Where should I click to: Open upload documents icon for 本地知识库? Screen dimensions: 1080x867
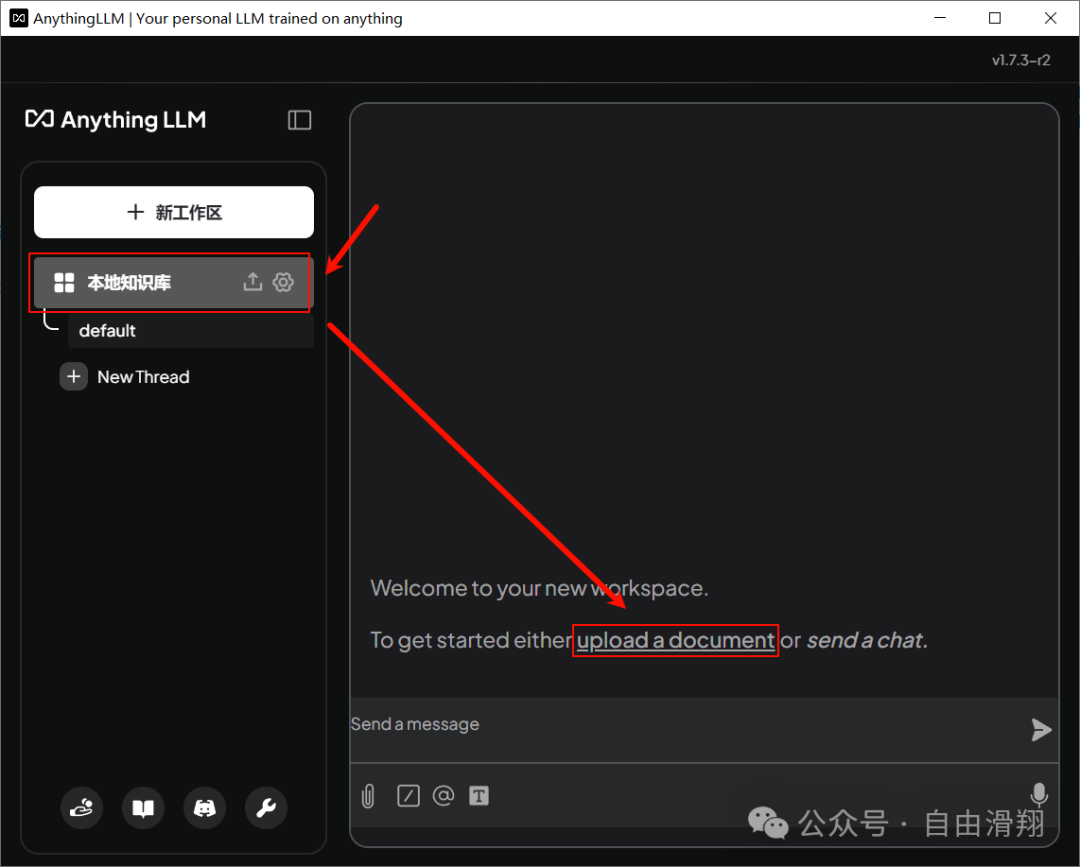[x=253, y=282]
